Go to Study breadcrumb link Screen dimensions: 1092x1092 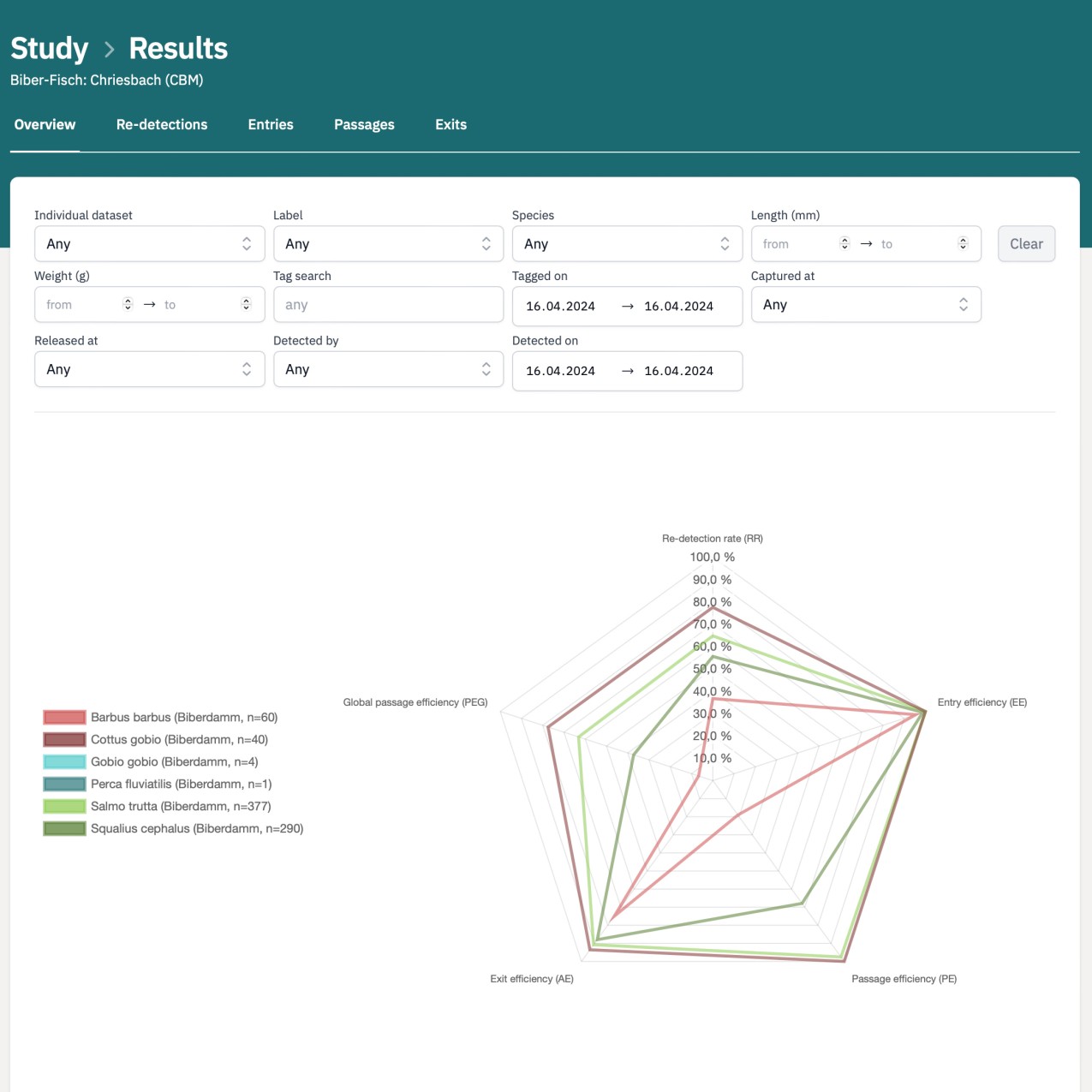(x=50, y=49)
